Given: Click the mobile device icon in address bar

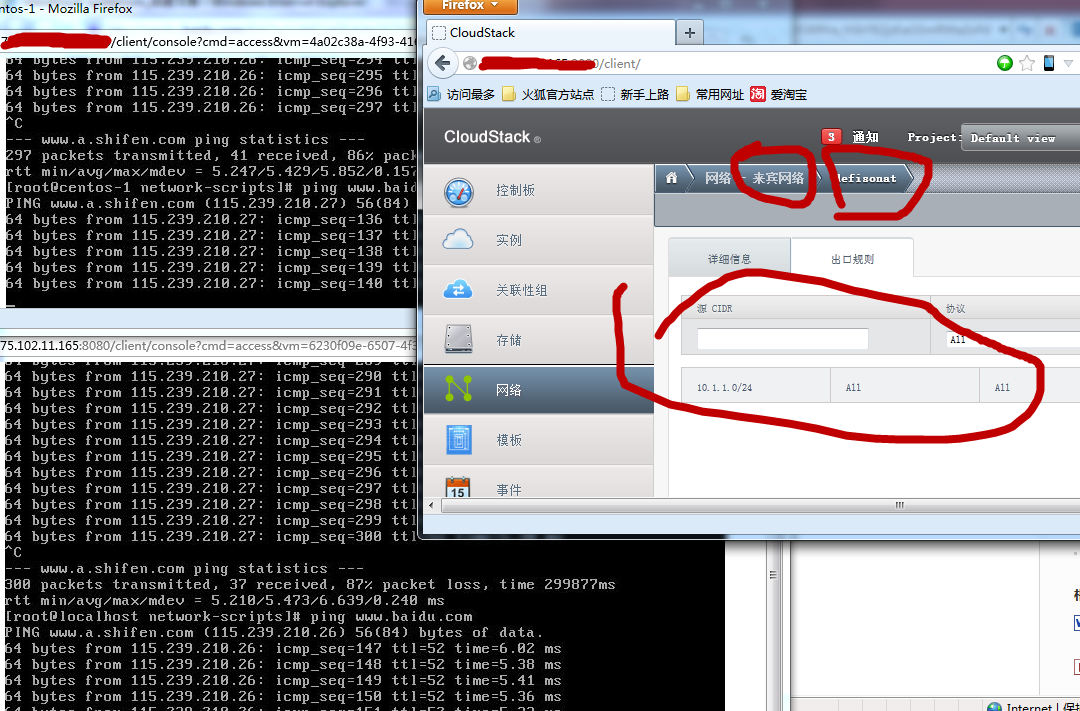Looking at the screenshot, I should tap(1048, 63).
